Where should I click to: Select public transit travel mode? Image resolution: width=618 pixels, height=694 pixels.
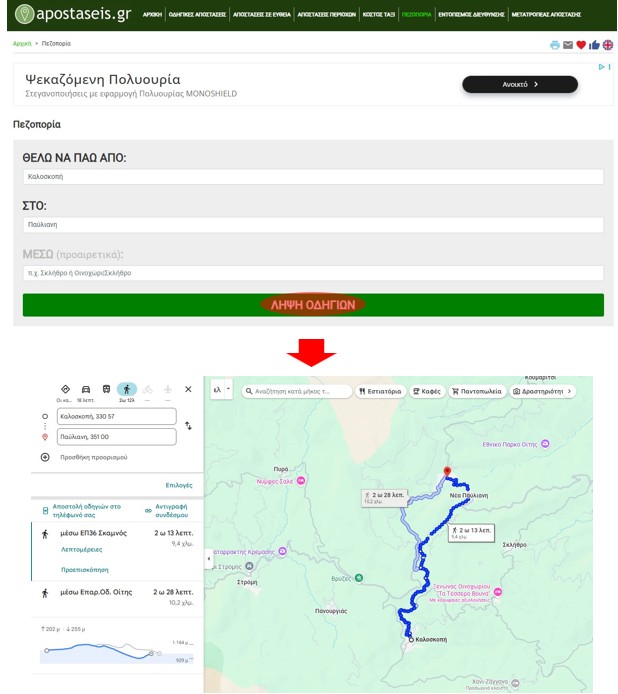(x=106, y=389)
